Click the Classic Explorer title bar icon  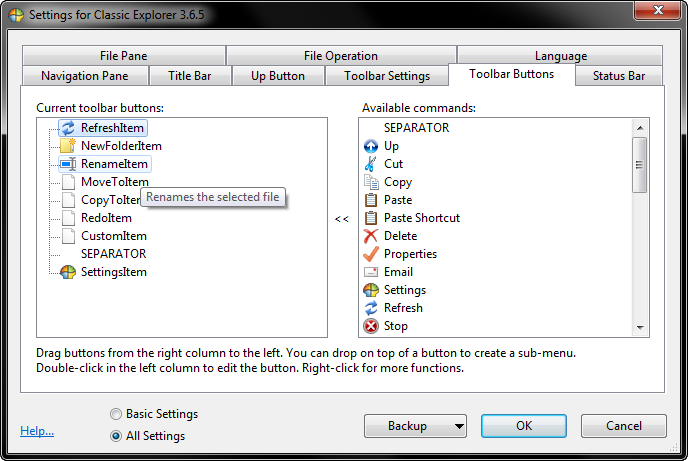(16, 14)
